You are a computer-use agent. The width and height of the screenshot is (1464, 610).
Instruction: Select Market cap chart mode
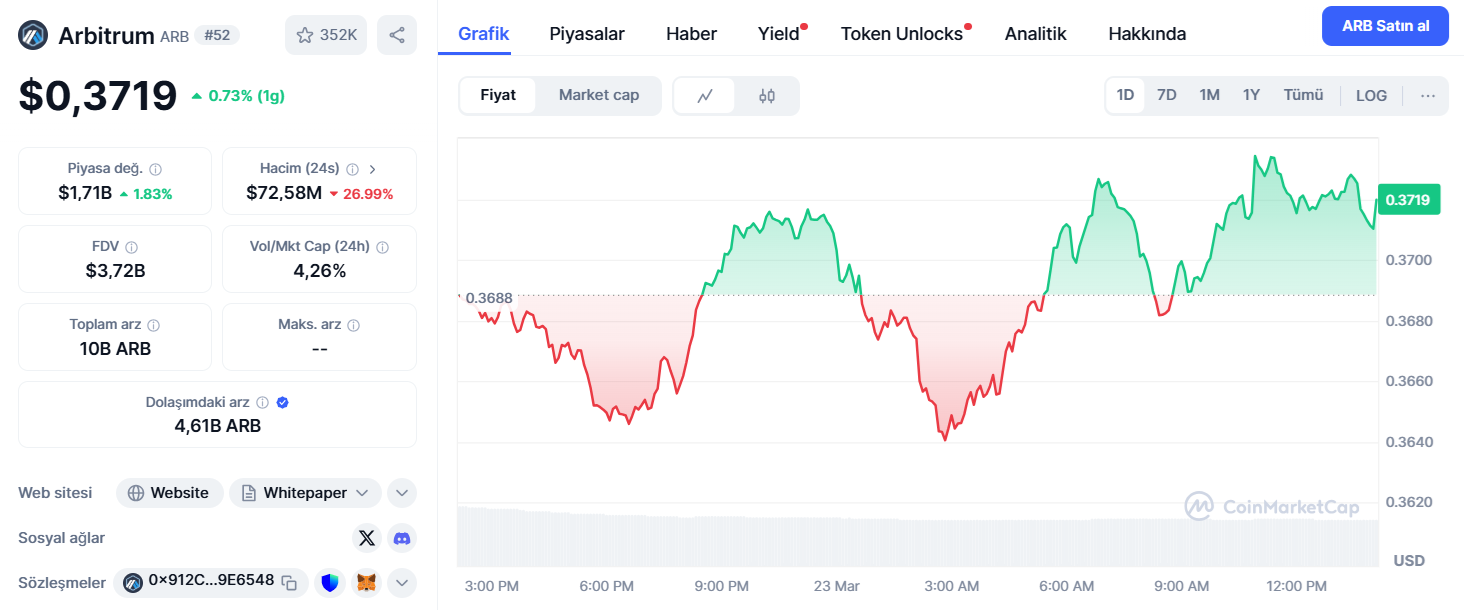pyautogui.click(x=599, y=95)
